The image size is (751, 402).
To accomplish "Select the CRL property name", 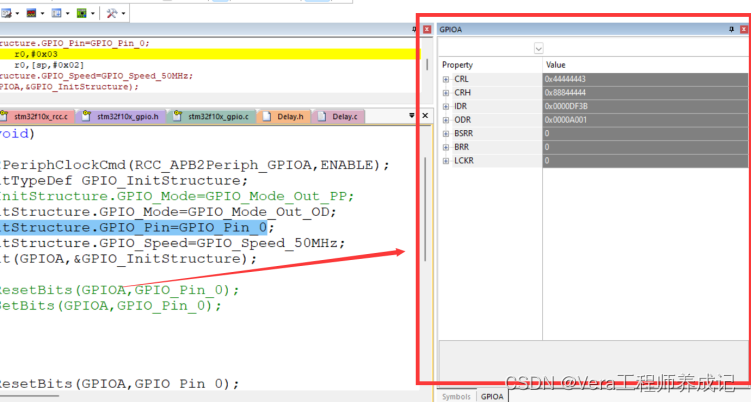I will [461, 79].
